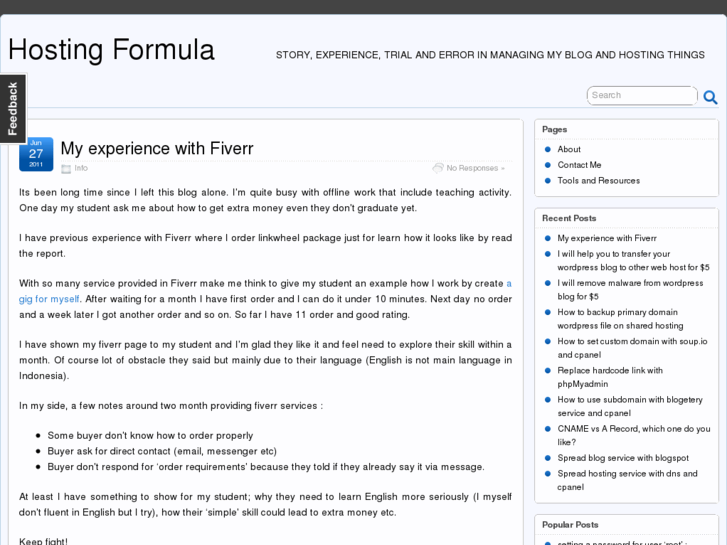
Task: Click bullet text 'Buyer ask for direct contact'
Action: [x=162, y=452]
